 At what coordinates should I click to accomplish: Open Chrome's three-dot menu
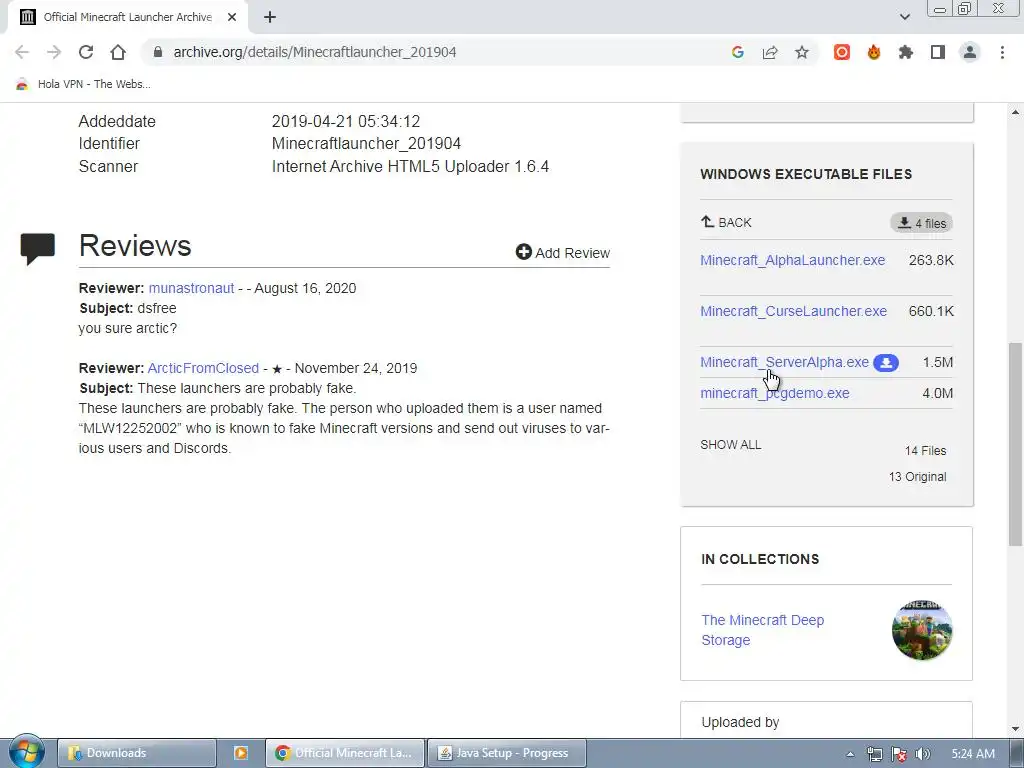(1002, 52)
